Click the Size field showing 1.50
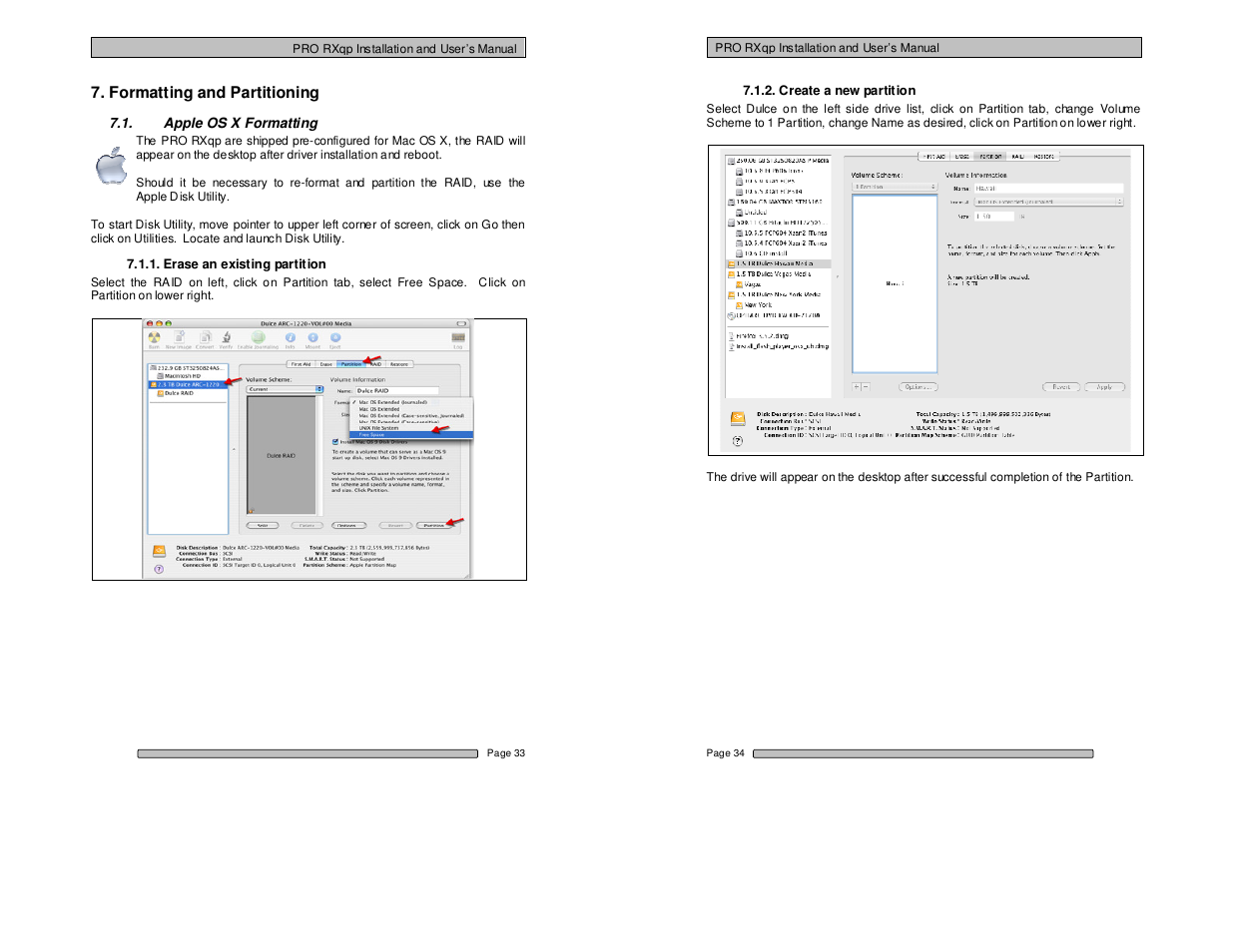 tap(994, 216)
